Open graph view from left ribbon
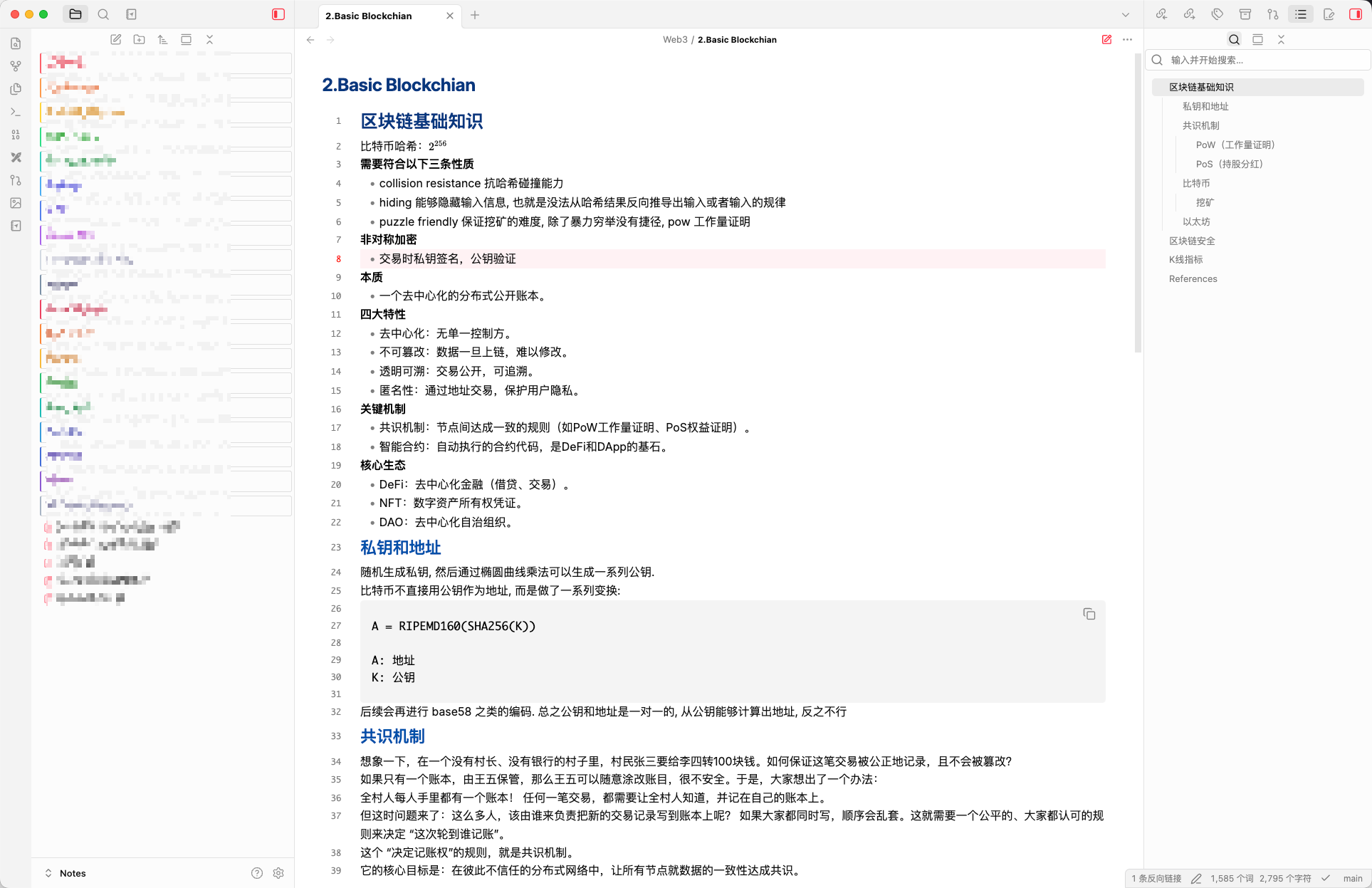This screenshot has width=1372, height=888. (x=16, y=66)
